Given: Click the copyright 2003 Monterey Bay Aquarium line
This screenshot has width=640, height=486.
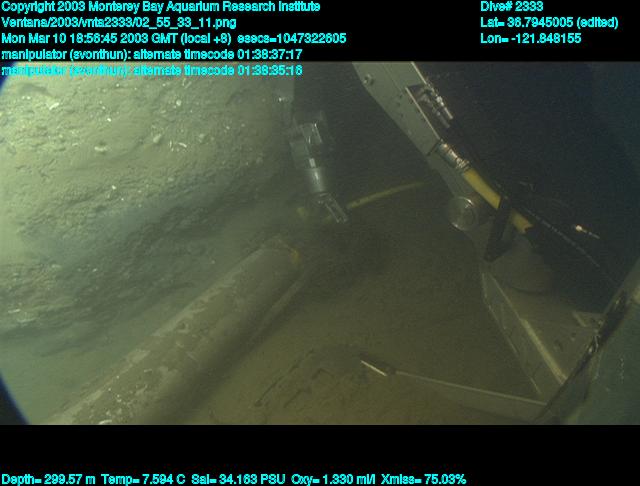Looking at the screenshot, I should [161, 7].
